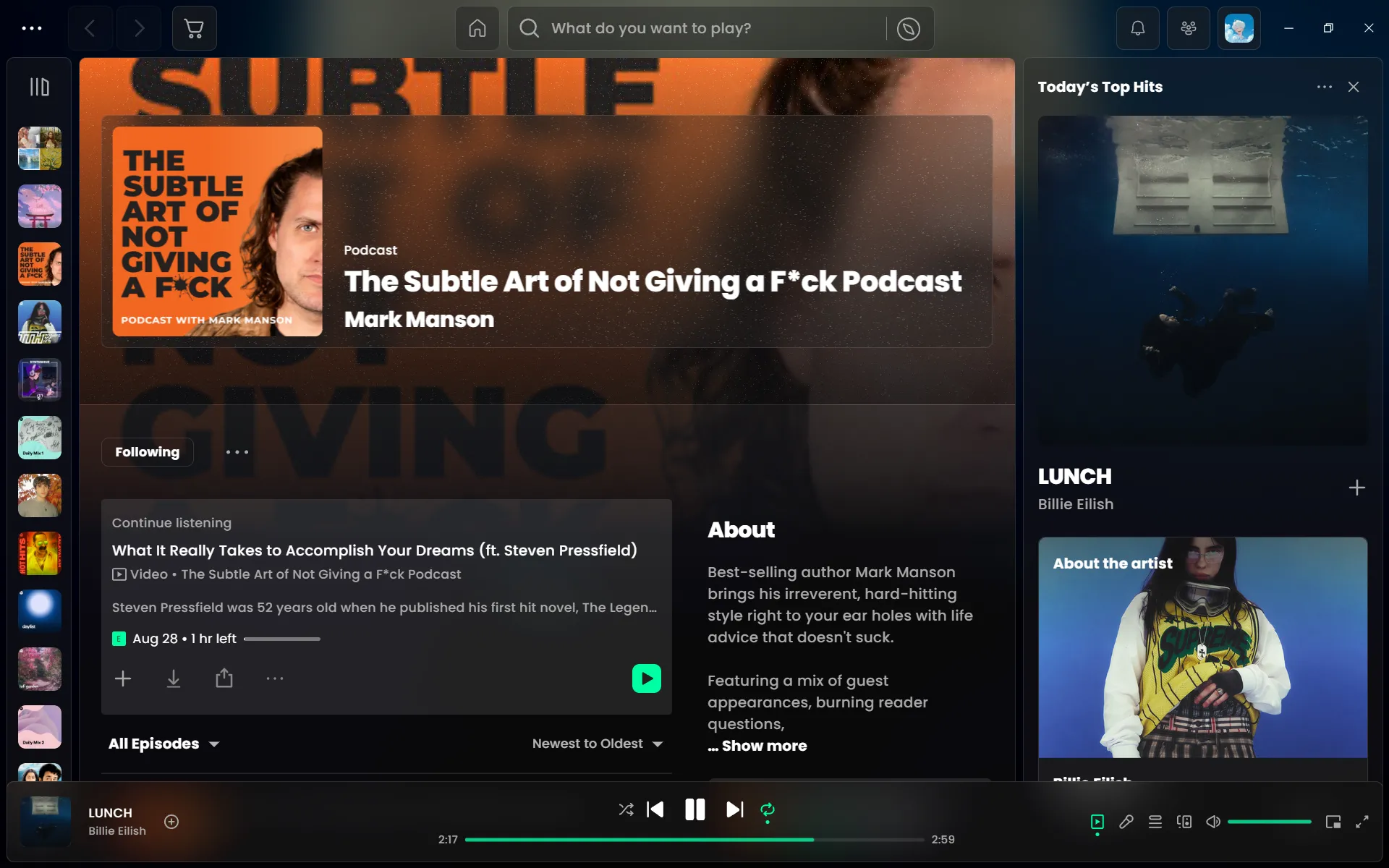
Task: Open Mark Manson publisher link in header
Action: (x=420, y=320)
